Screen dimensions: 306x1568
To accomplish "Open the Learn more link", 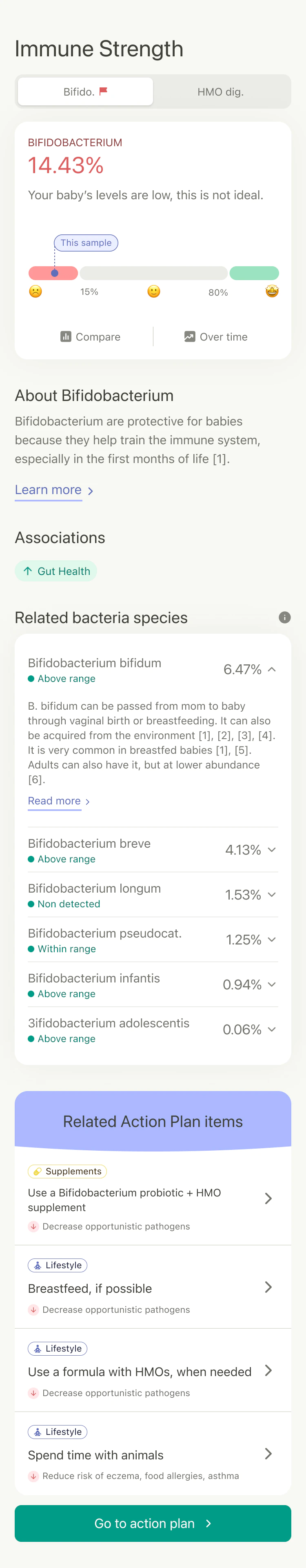I will point(48,490).
